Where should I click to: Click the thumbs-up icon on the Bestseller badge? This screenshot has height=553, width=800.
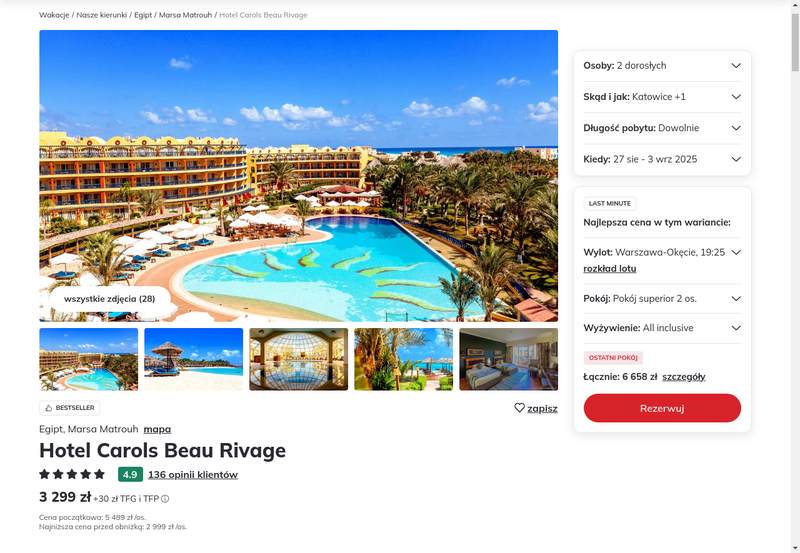pos(49,408)
